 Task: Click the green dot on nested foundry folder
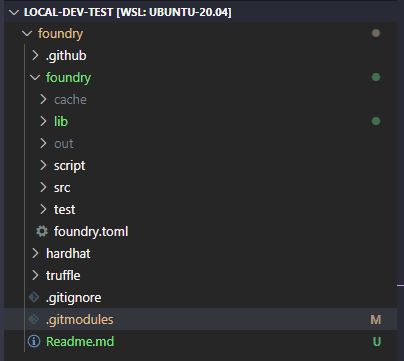pos(376,77)
